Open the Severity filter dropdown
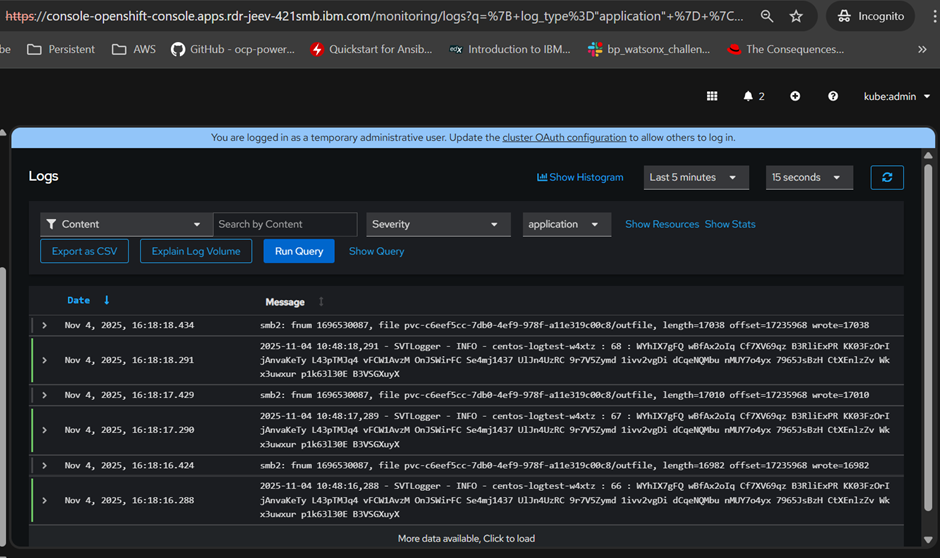This screenshot has width=940, height=558. pos(436,224)
